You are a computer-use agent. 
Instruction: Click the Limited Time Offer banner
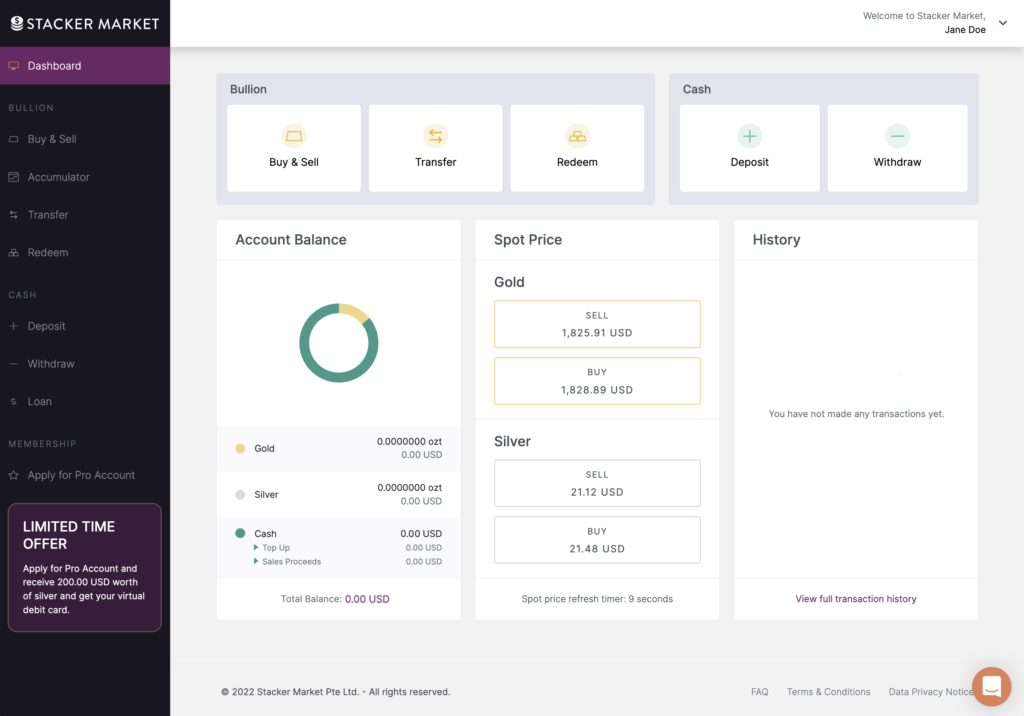(x=85, y=568)
